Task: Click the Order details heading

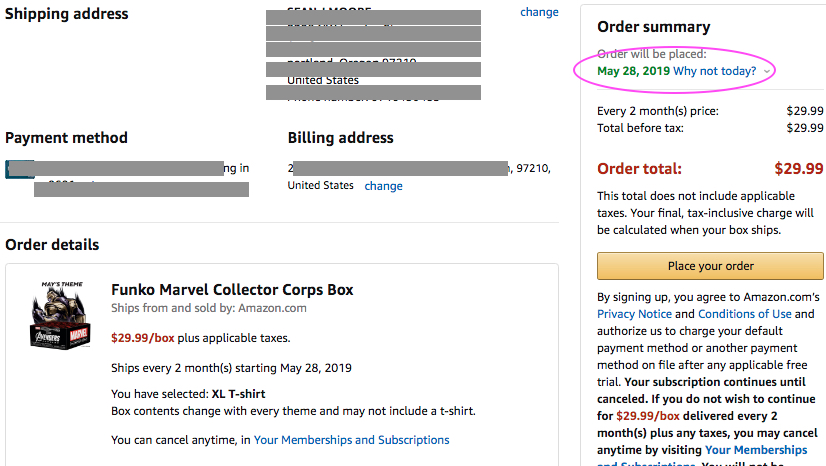Action: click(x=52, y=245)
